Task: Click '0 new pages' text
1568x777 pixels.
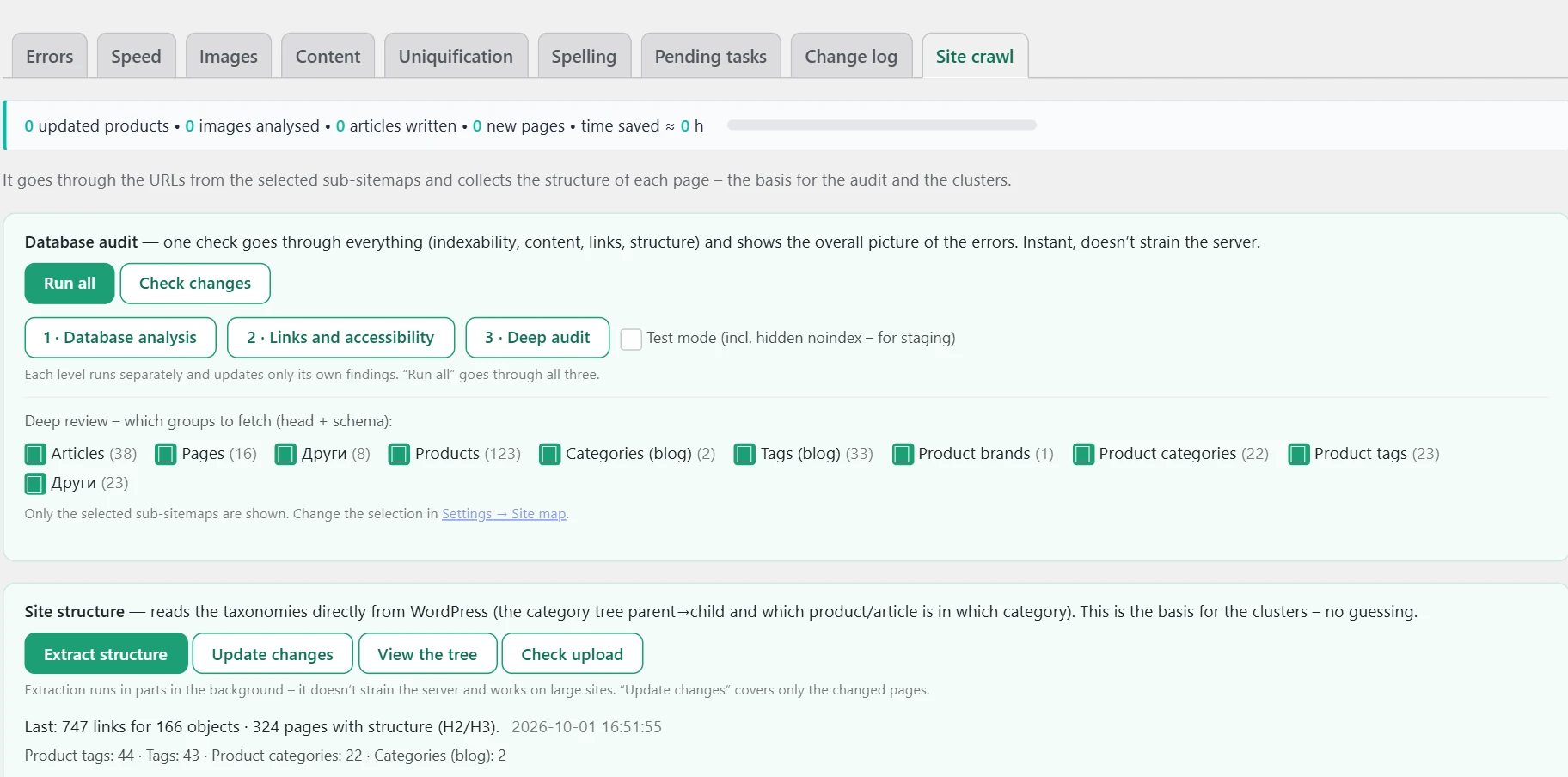Action: (x=518, y=126)
